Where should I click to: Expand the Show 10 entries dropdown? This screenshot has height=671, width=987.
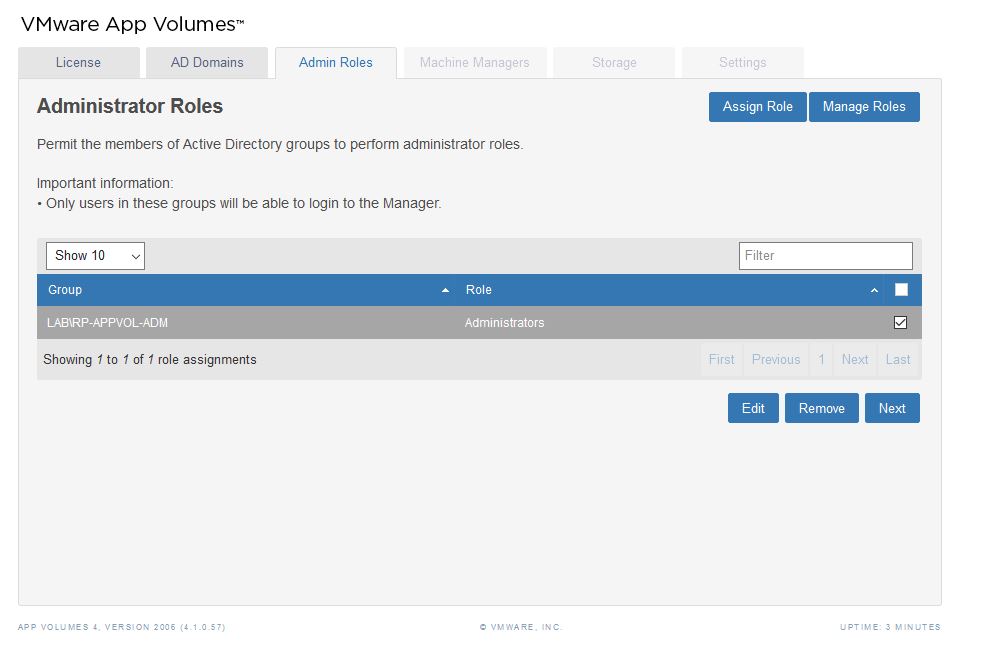[x=95, y=256]
